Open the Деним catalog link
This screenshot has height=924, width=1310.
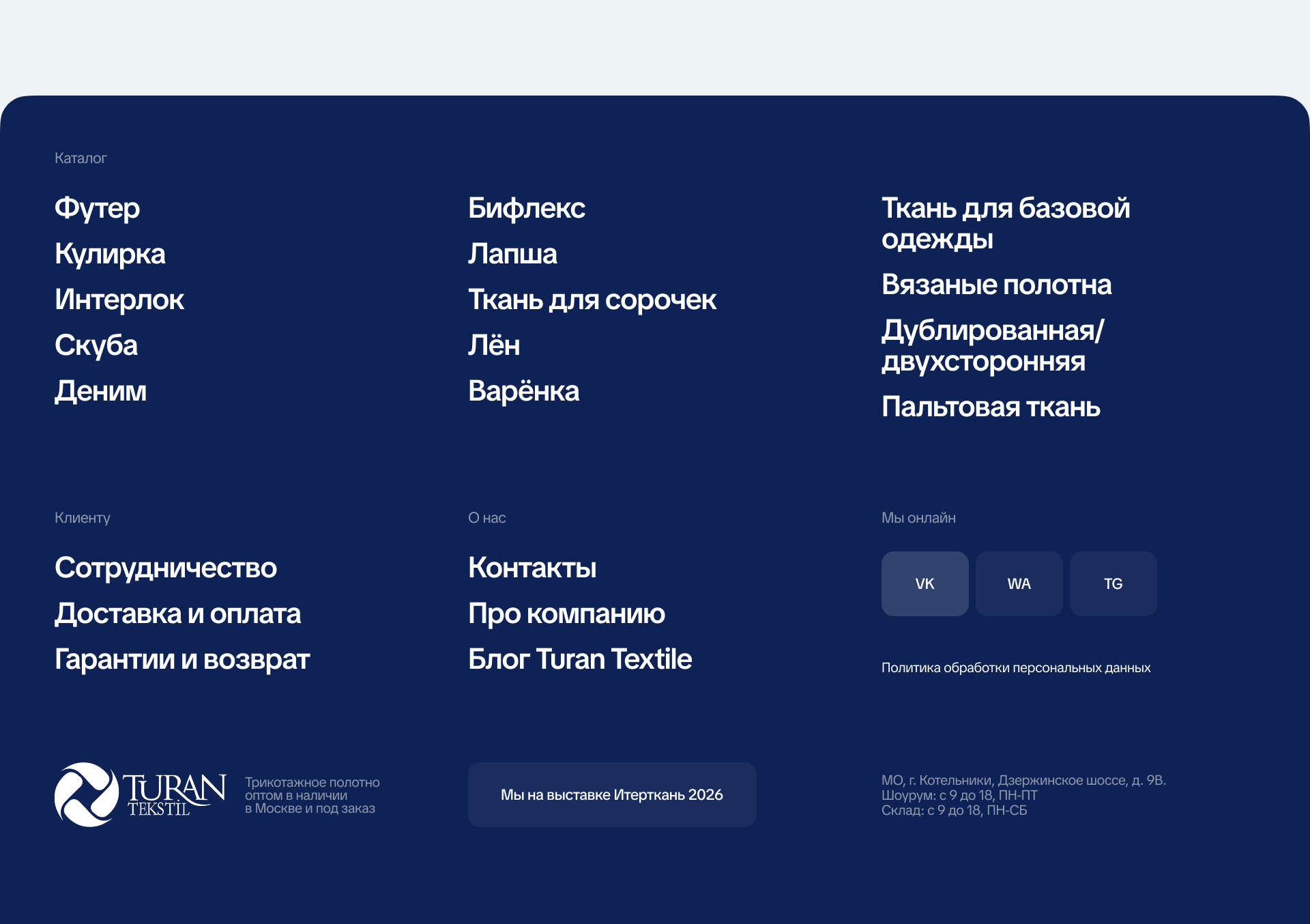[x=100, y=391]
